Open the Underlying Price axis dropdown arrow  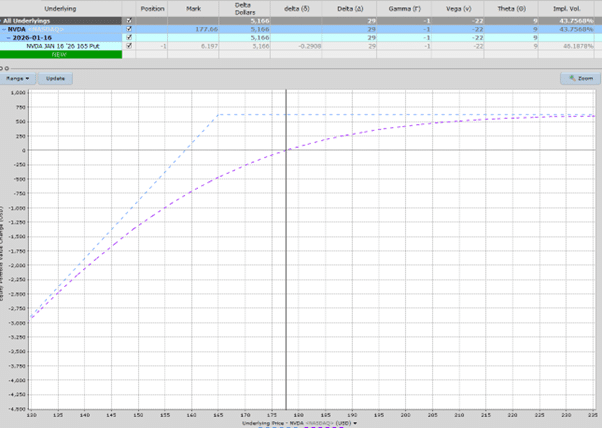354,424
